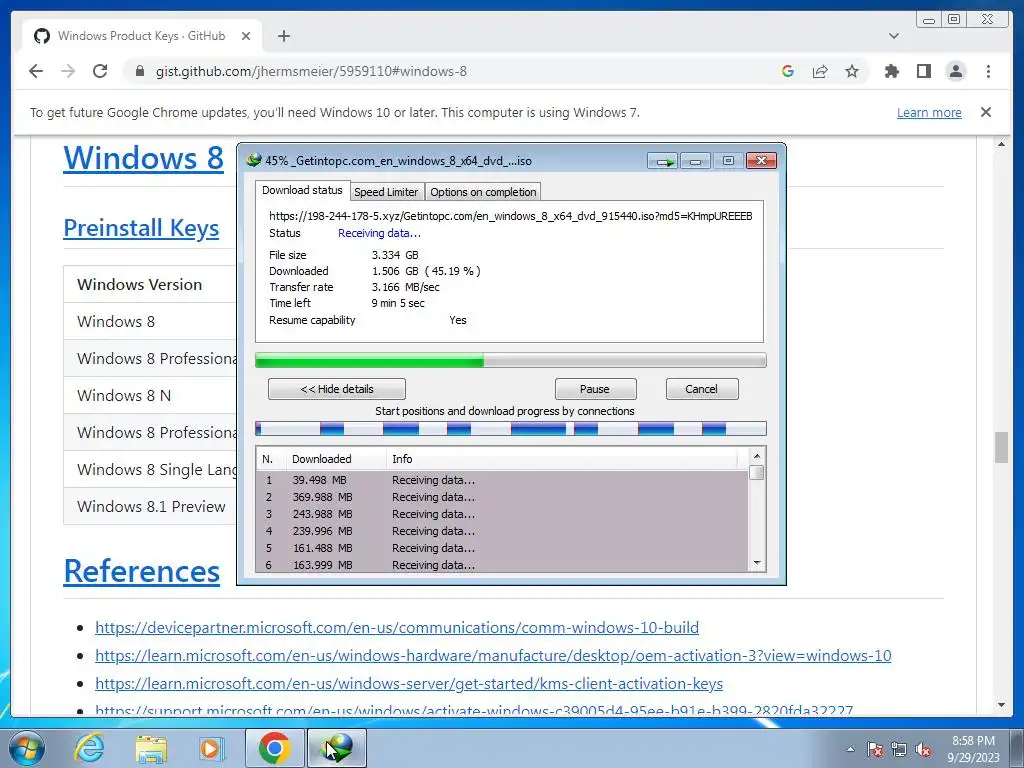Select connection 3 row with 243.988 MB
This screenshot has width=1024, height=768.
click(502, 514)
